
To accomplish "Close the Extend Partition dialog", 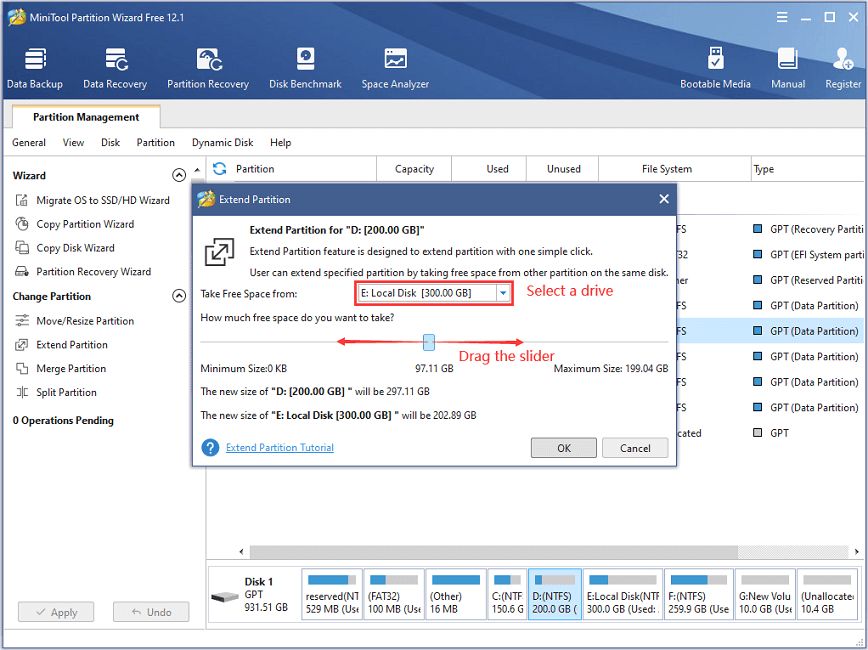I will pyautogui.click(x=664, y=199).
